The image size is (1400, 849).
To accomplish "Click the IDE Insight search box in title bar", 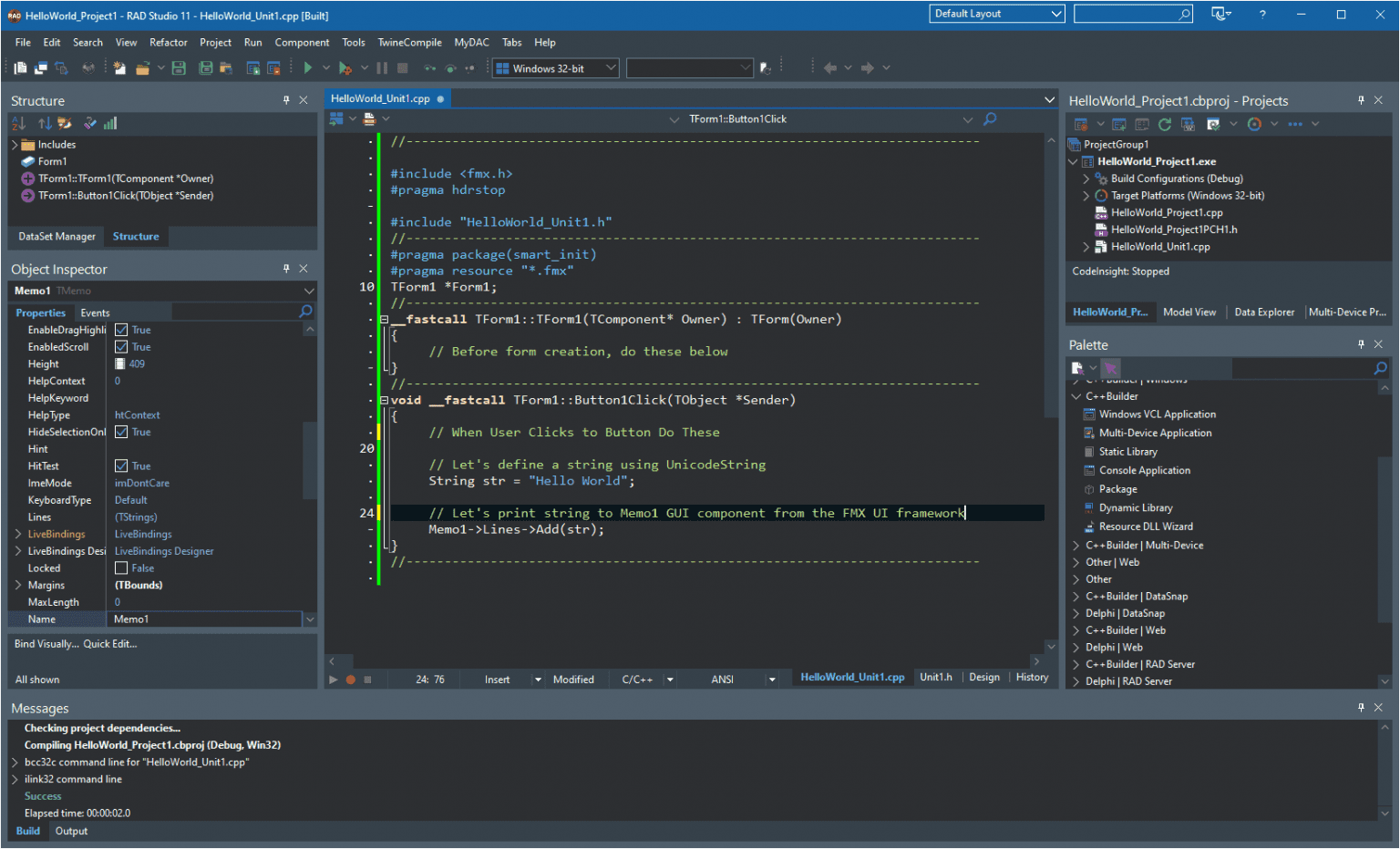I will (x=1133, y=14).
